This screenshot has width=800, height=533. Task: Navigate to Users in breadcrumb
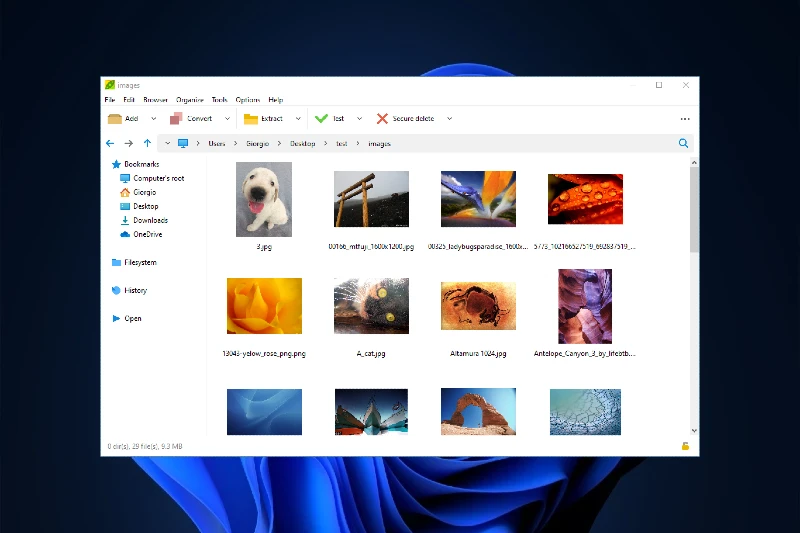point(216,143)
